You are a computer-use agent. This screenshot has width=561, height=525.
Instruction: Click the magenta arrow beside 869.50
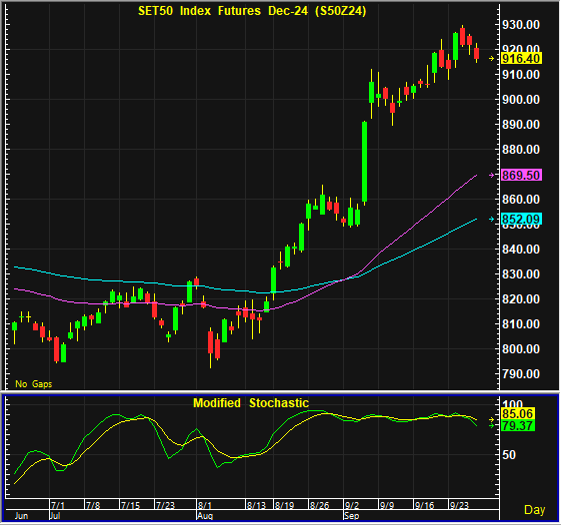click(492, 175)
